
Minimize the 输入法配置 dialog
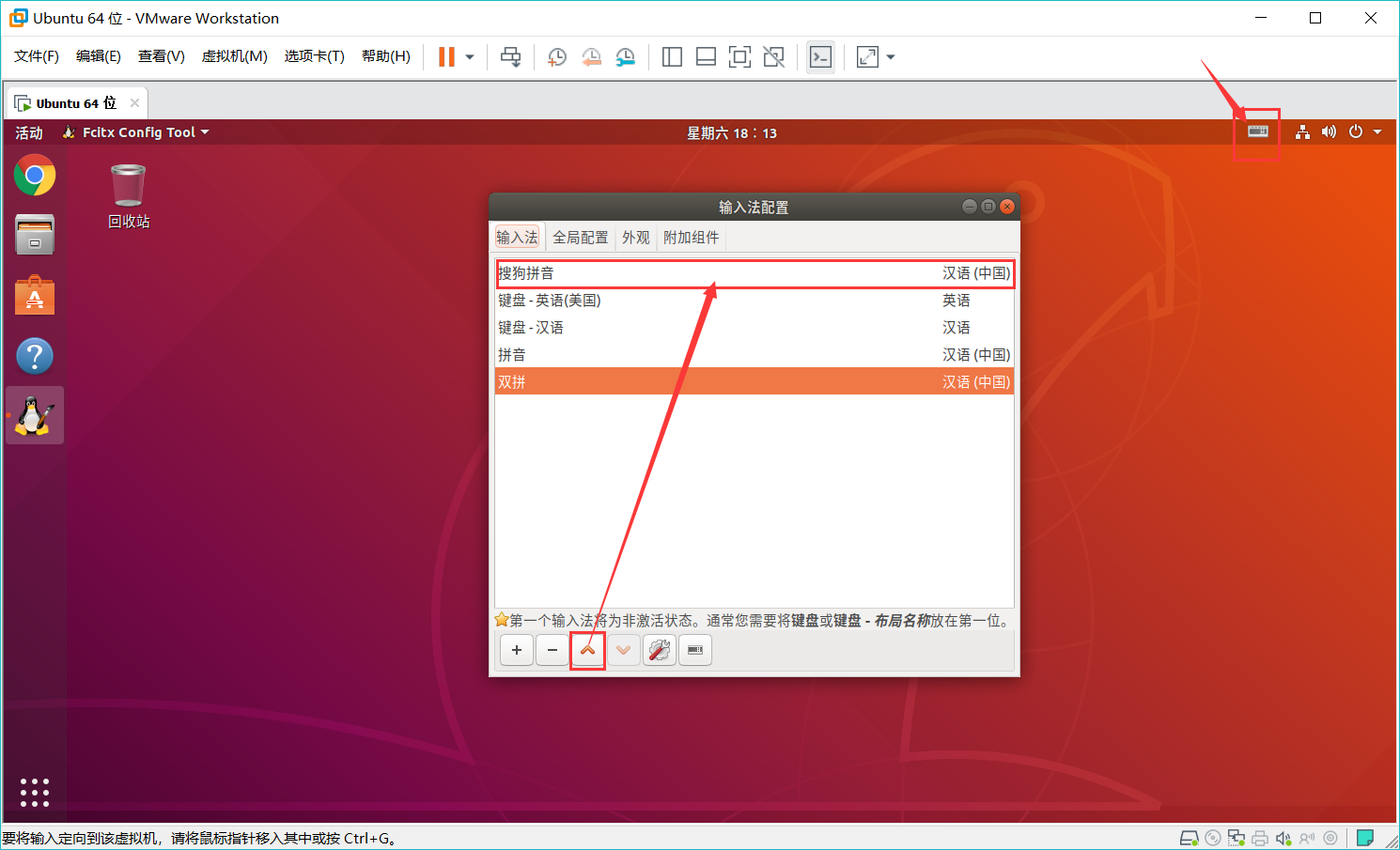pyautogui.click(x=970, y=207)
